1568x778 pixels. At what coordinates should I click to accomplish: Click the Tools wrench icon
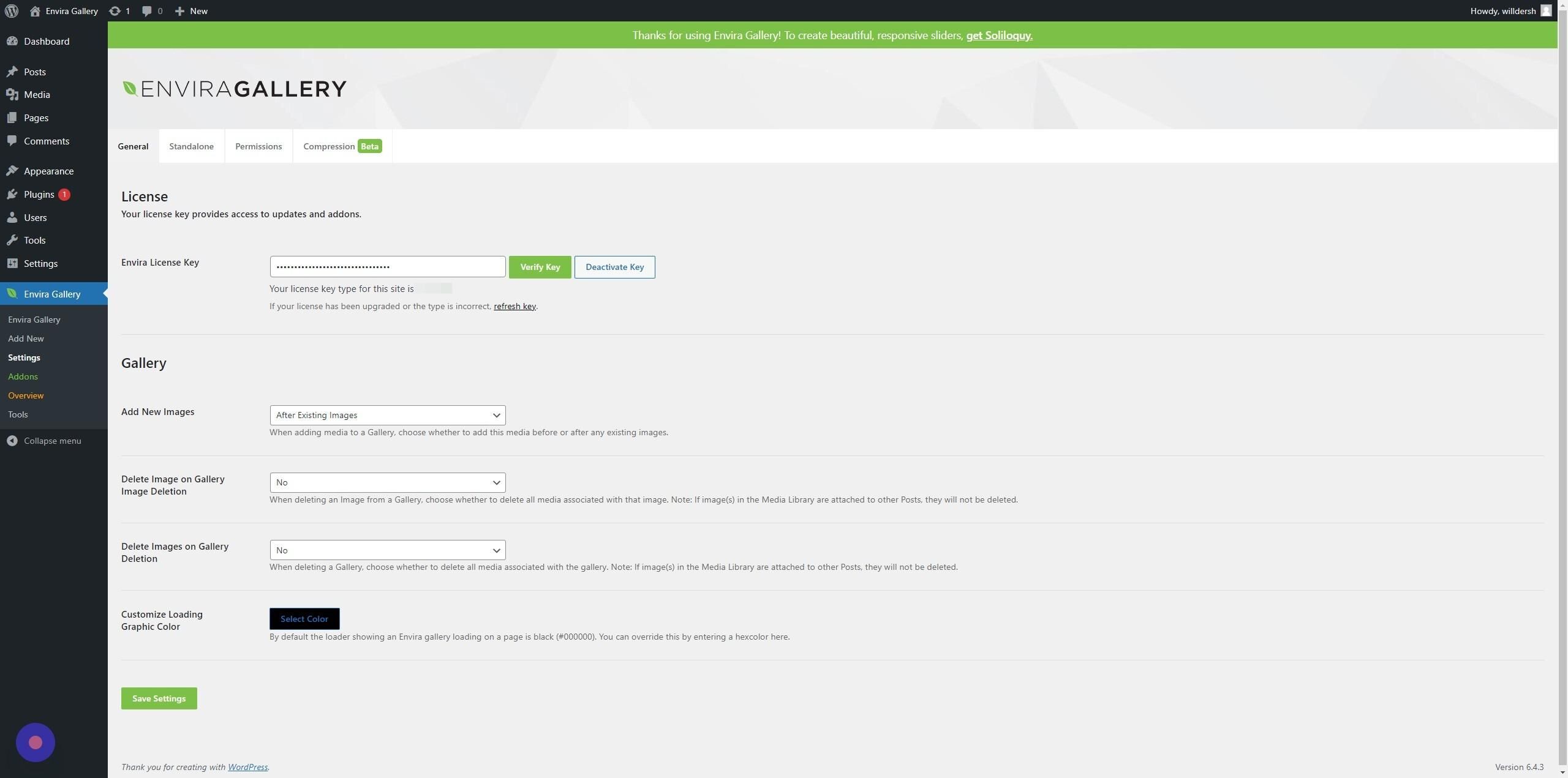tap(12, 241)
